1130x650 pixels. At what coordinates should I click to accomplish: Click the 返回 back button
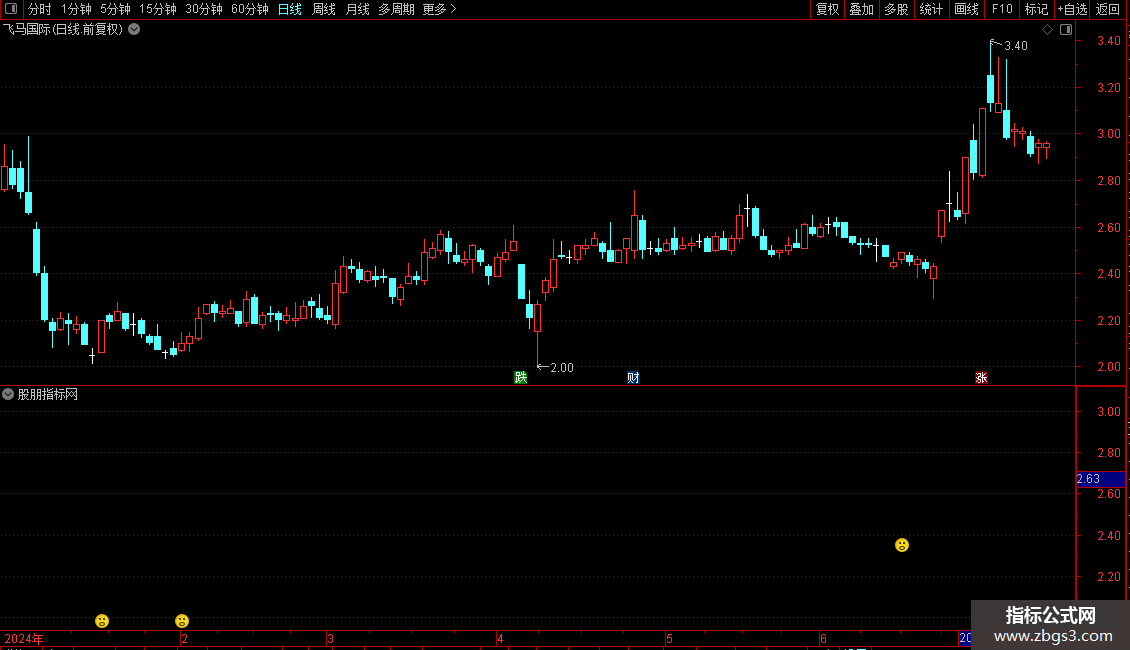click(1108, 9)
